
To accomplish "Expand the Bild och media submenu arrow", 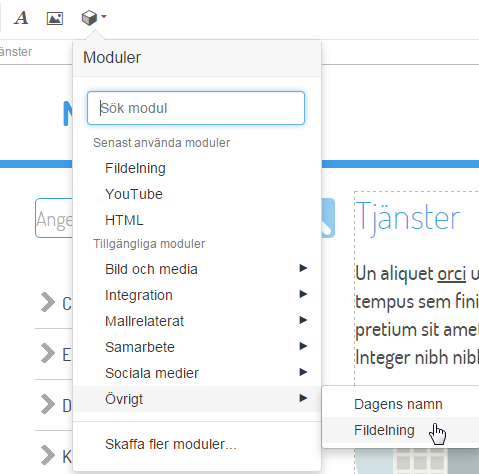I will click(x=303, y=268).
